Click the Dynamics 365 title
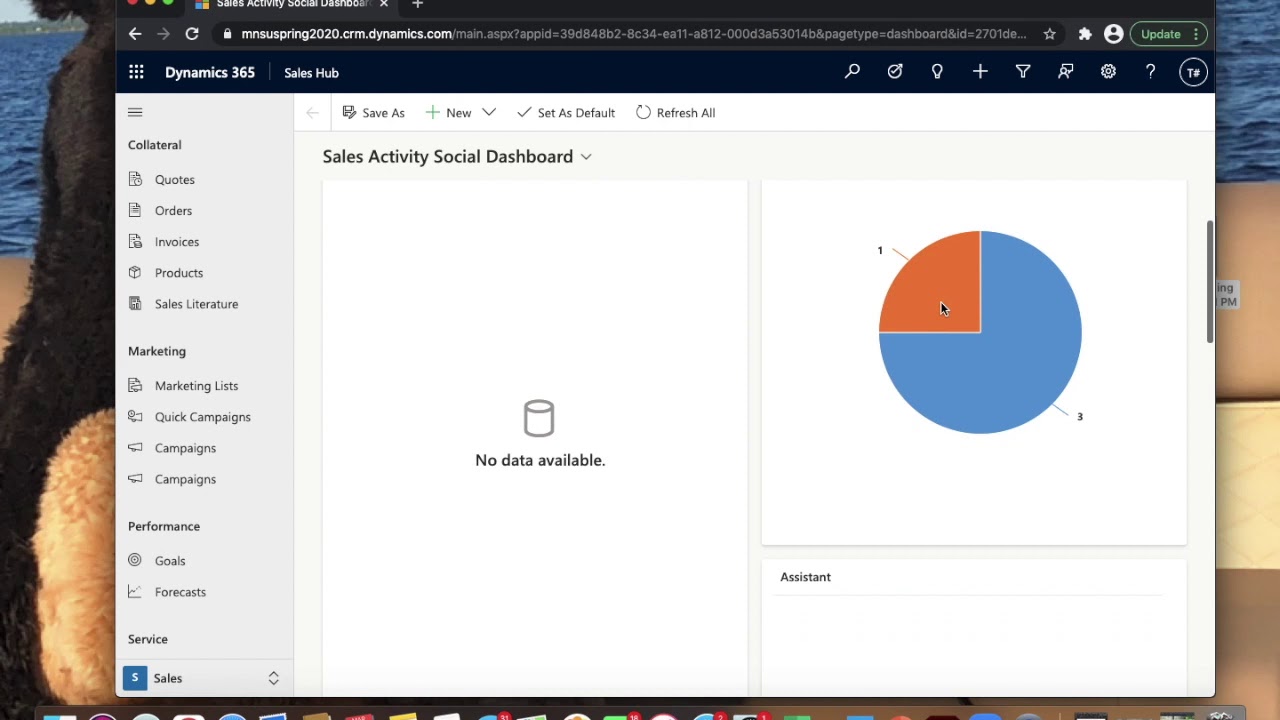This screenshot has width=1280, height=720. [x=210, y=73]
